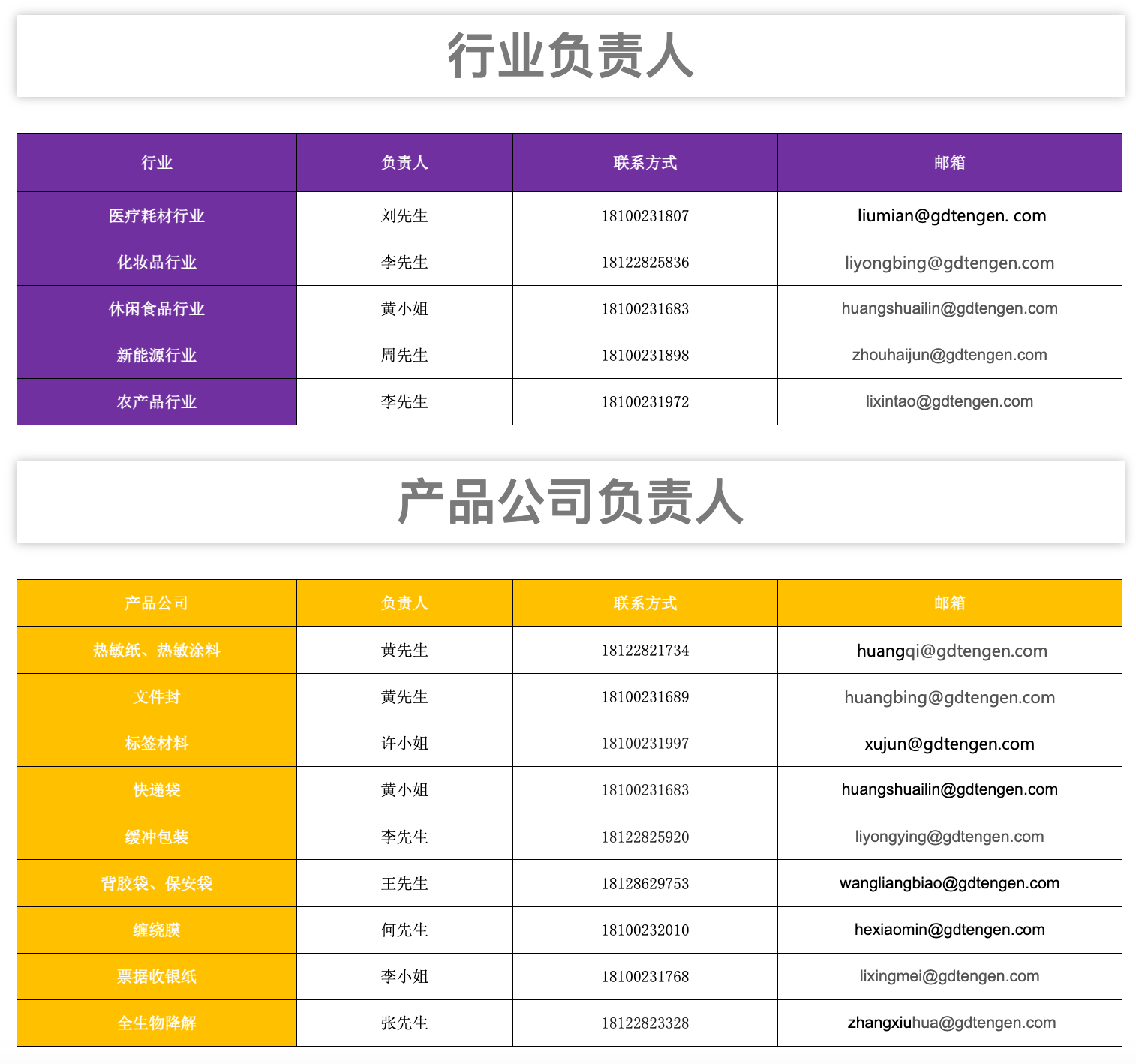Select the name 王先生
1136x1064 pixels.
404,884
